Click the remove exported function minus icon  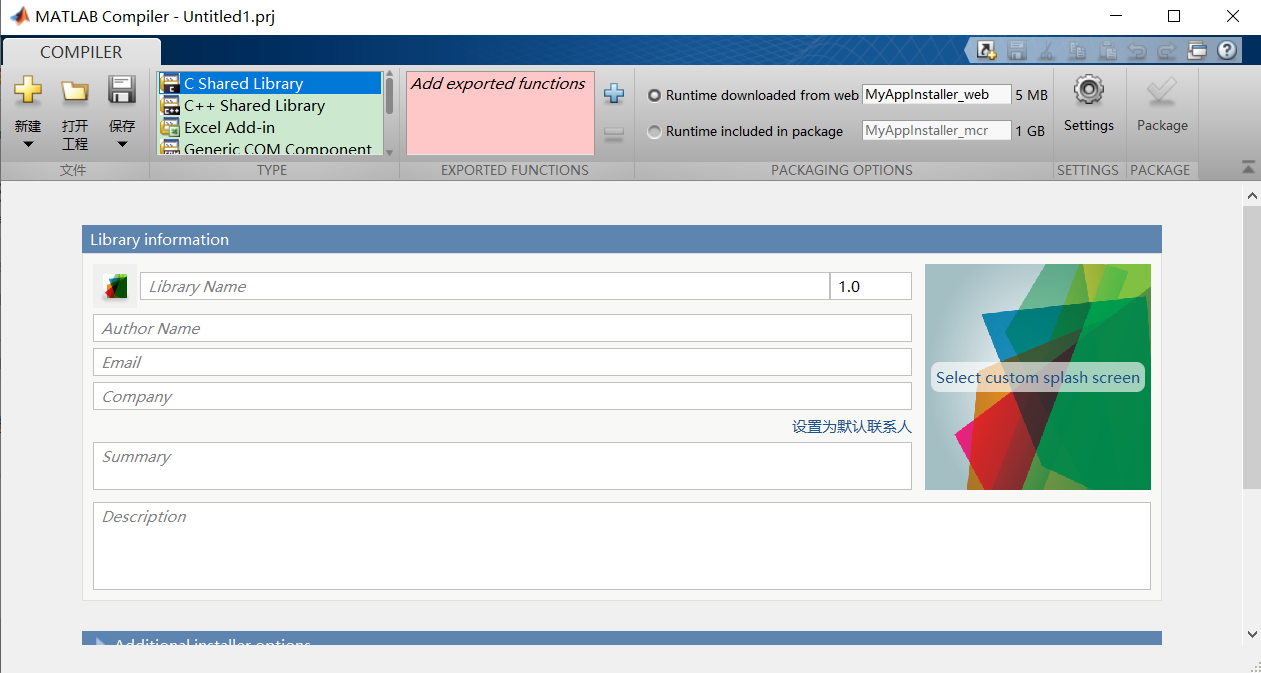[x=613, y=134]
